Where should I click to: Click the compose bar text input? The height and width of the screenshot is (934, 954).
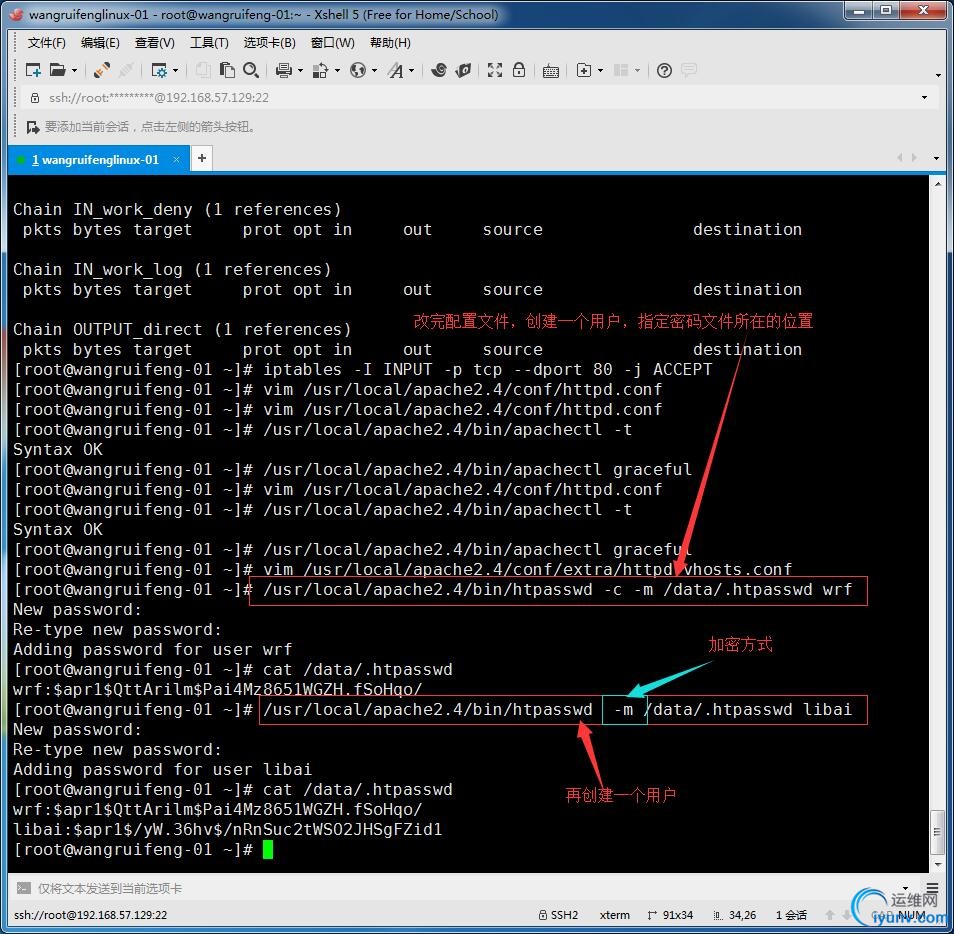(x=462, y=888)
